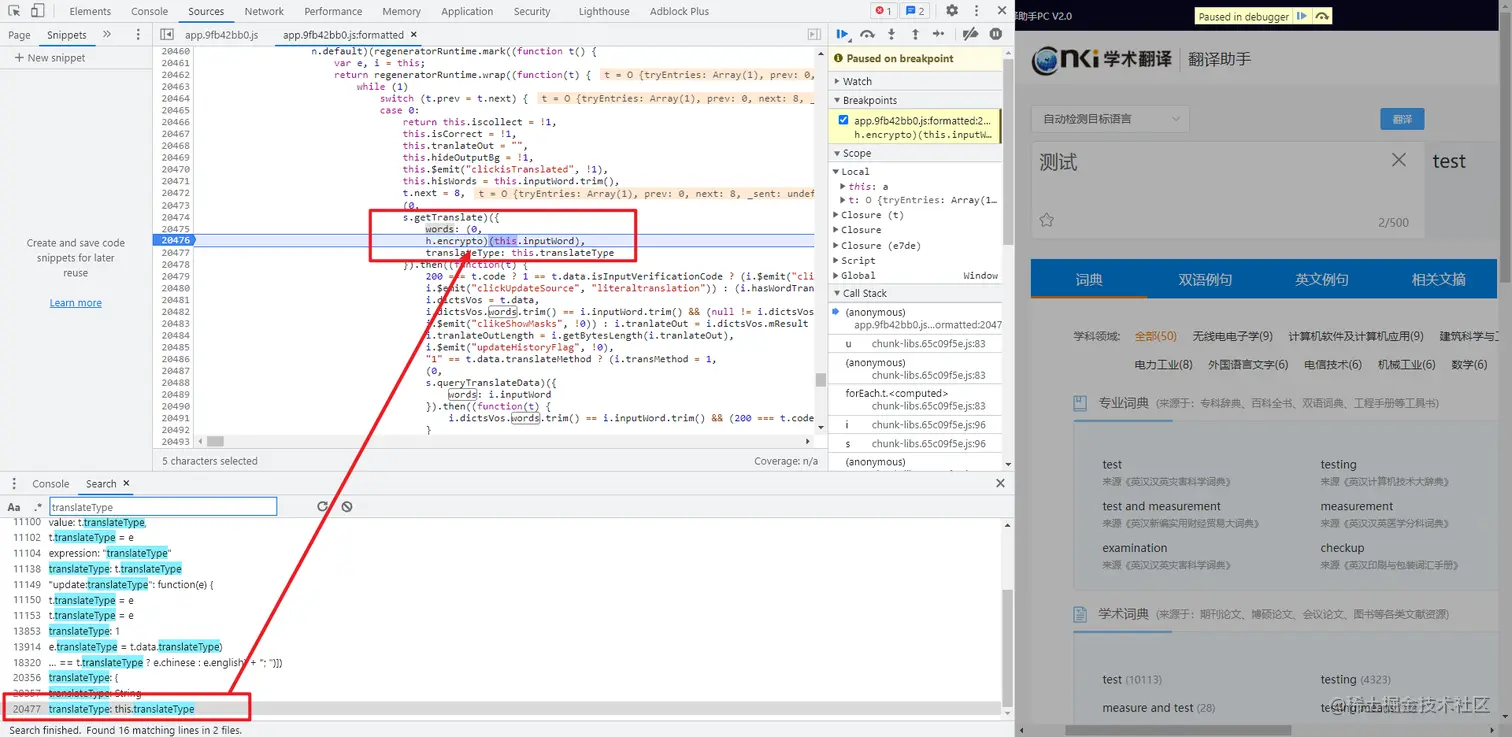This screenshot has height=737, width=1512.
Task: Close the app.9fb42bb0.js:formatted tab
Action: 414,35
